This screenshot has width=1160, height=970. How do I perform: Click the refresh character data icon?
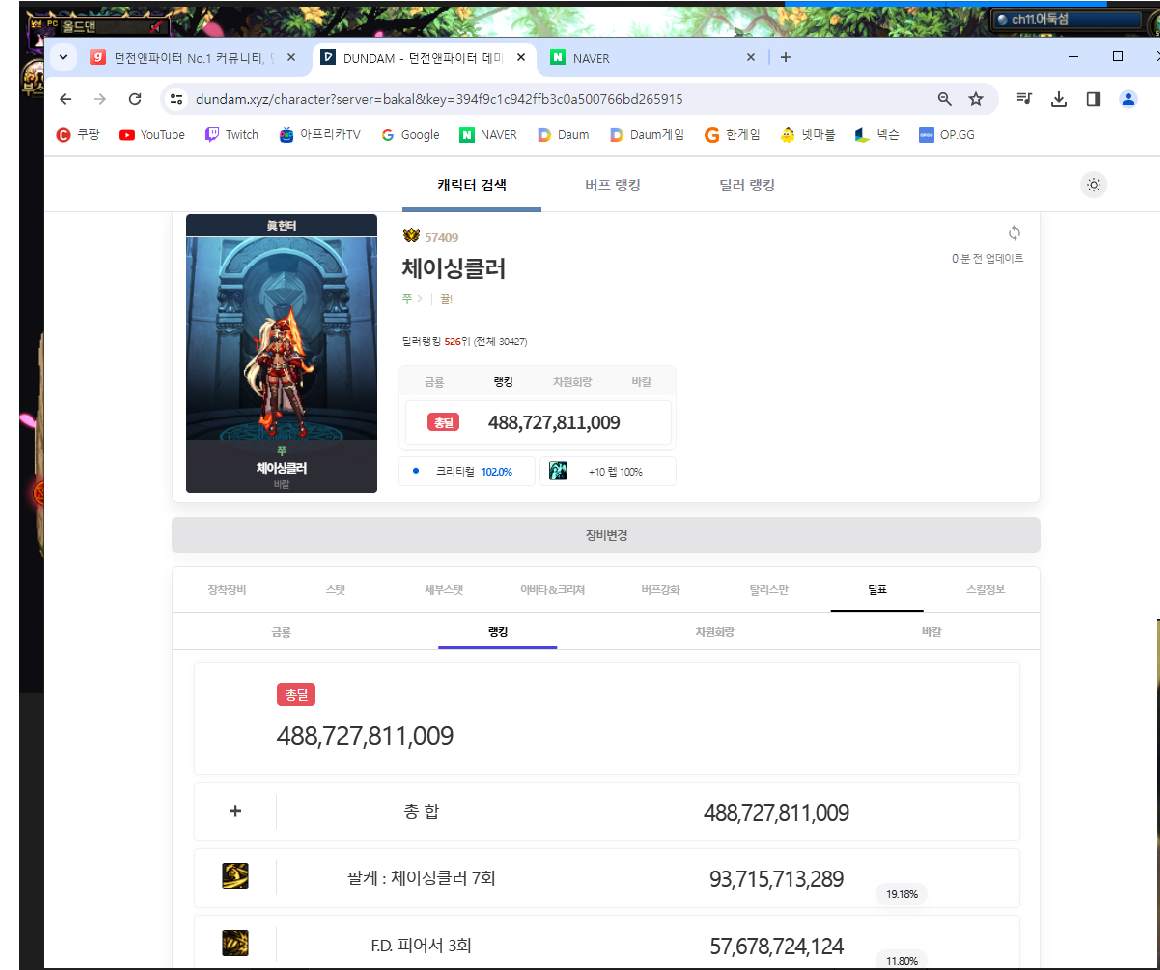pyautogui.click(x=1014, y=233)
